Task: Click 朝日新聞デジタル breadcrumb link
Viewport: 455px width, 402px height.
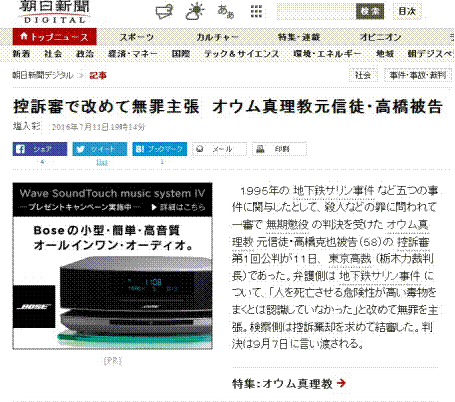Action: pos(43,75)
